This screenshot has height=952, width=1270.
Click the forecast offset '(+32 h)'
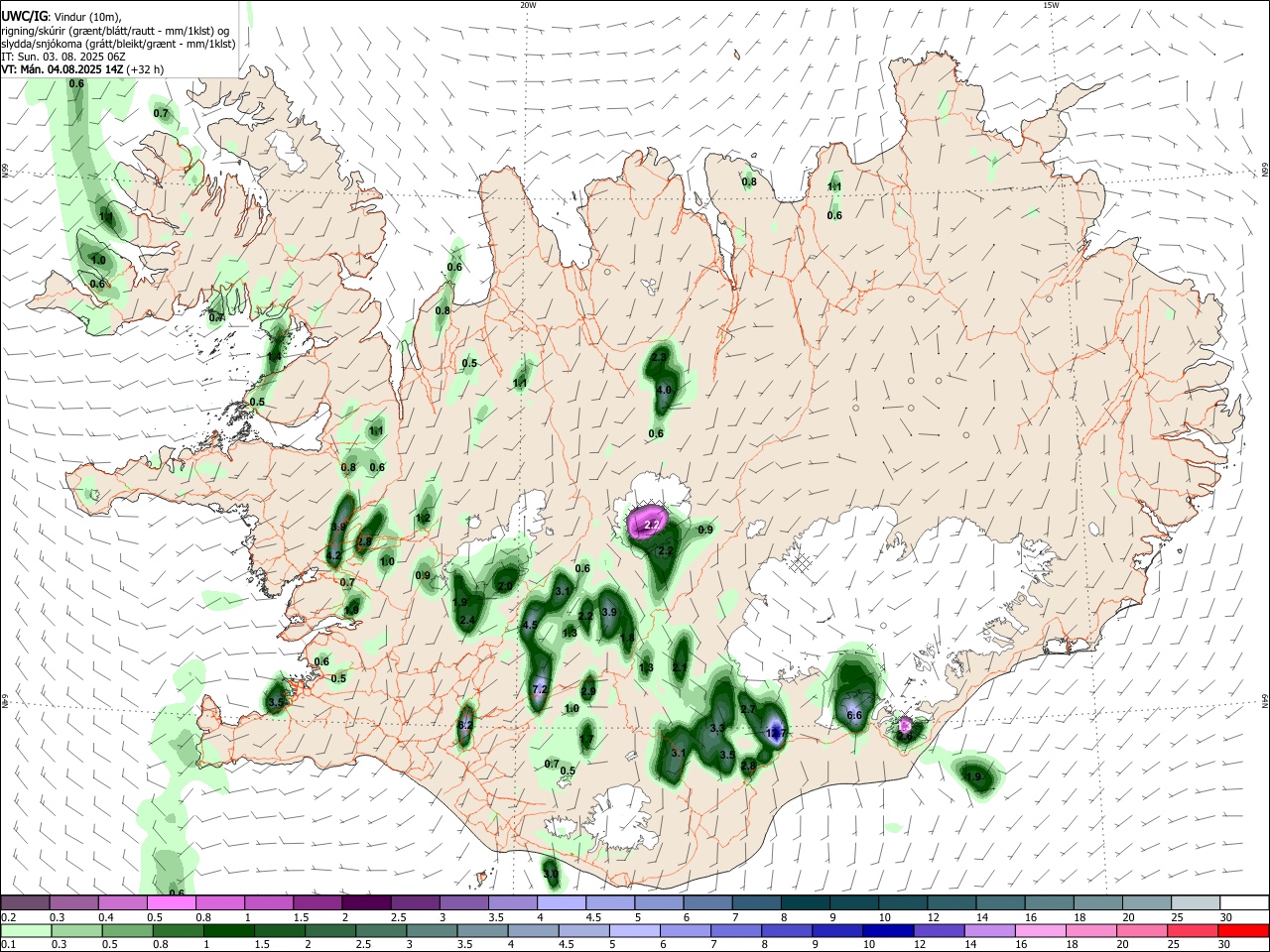[146, 69]
